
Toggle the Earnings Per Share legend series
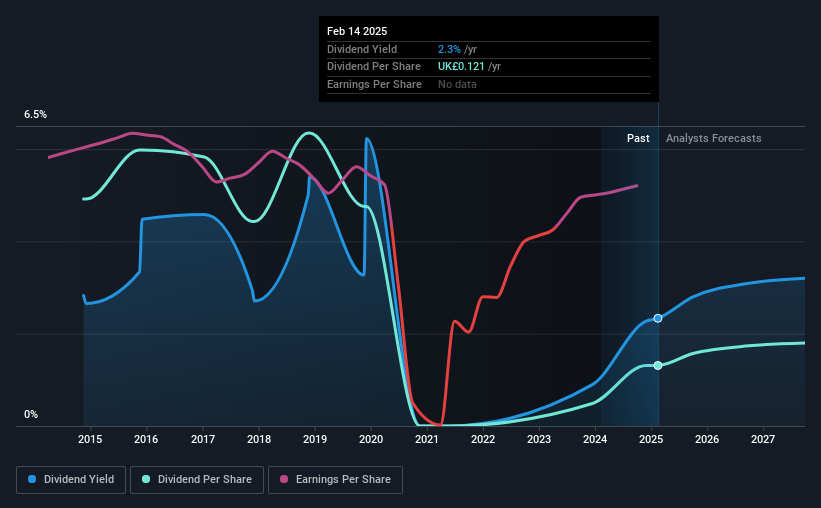335,480
